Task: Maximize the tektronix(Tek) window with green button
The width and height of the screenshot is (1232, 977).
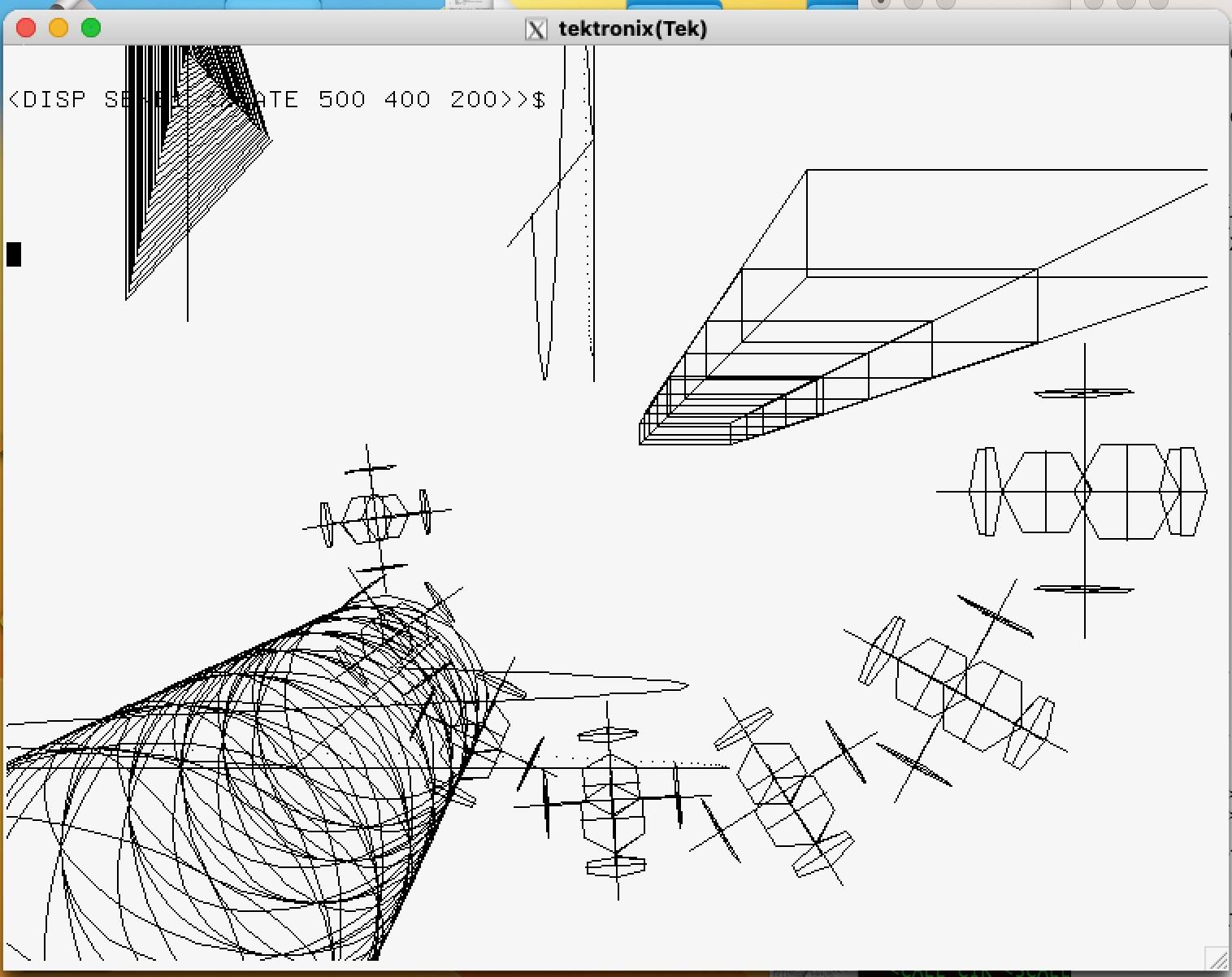Action: pos(91,28)
